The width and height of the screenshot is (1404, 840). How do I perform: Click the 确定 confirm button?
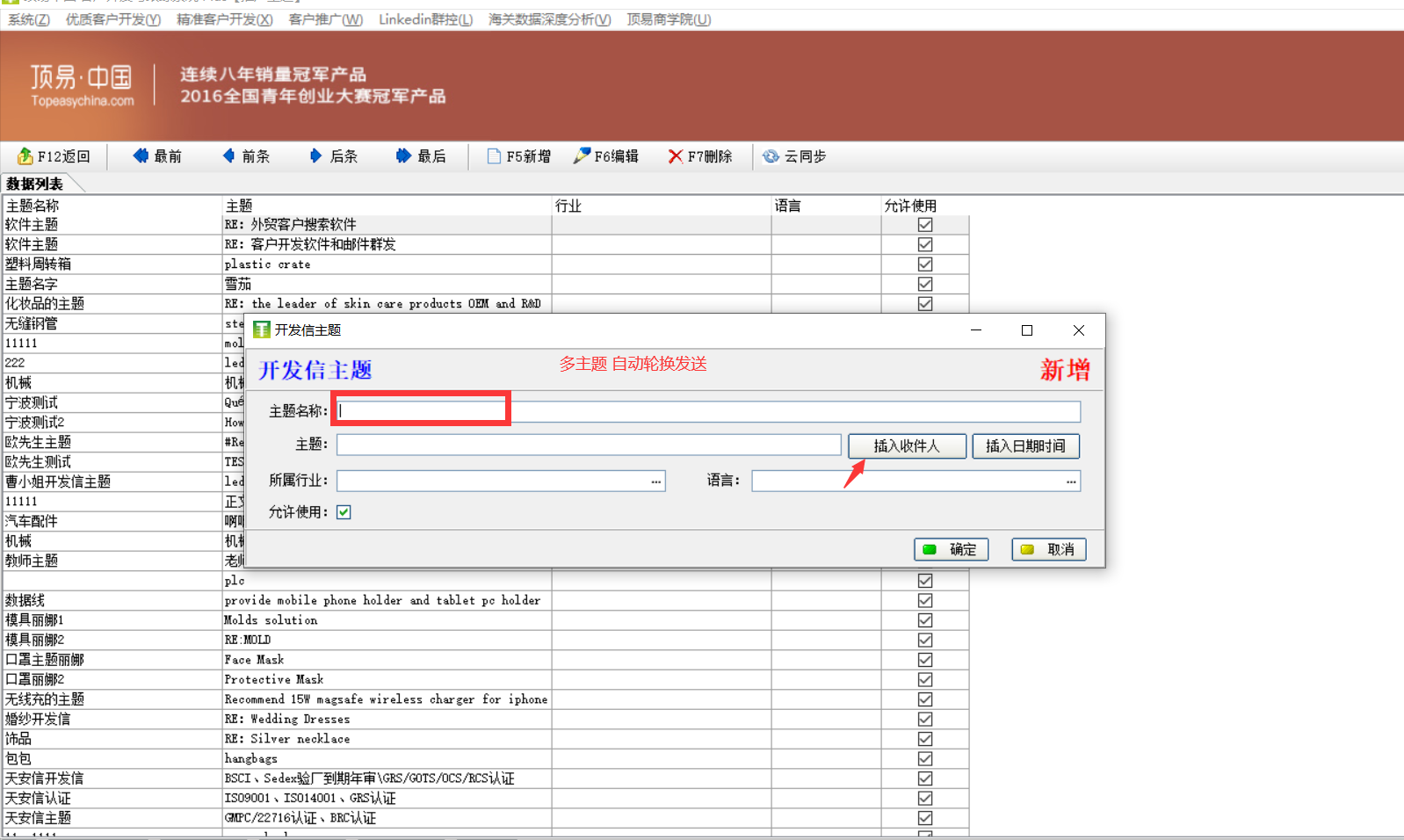pyautogui.click(x=952, y=549)
